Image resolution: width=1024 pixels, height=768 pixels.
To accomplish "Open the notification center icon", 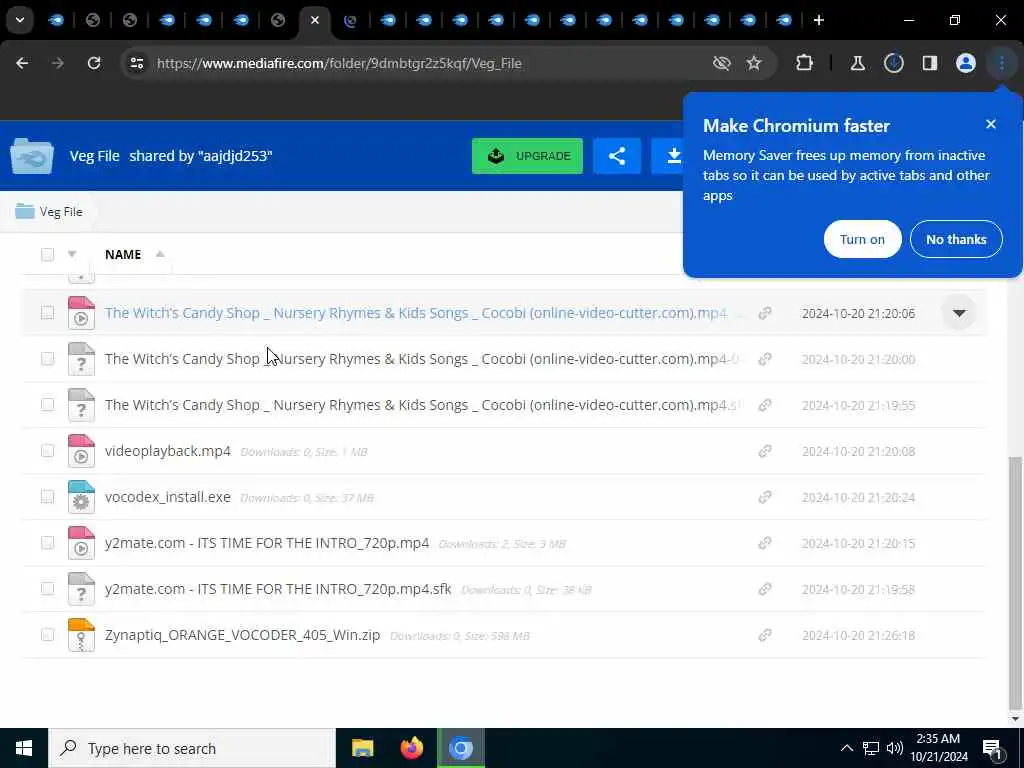I will coord(993,748).
